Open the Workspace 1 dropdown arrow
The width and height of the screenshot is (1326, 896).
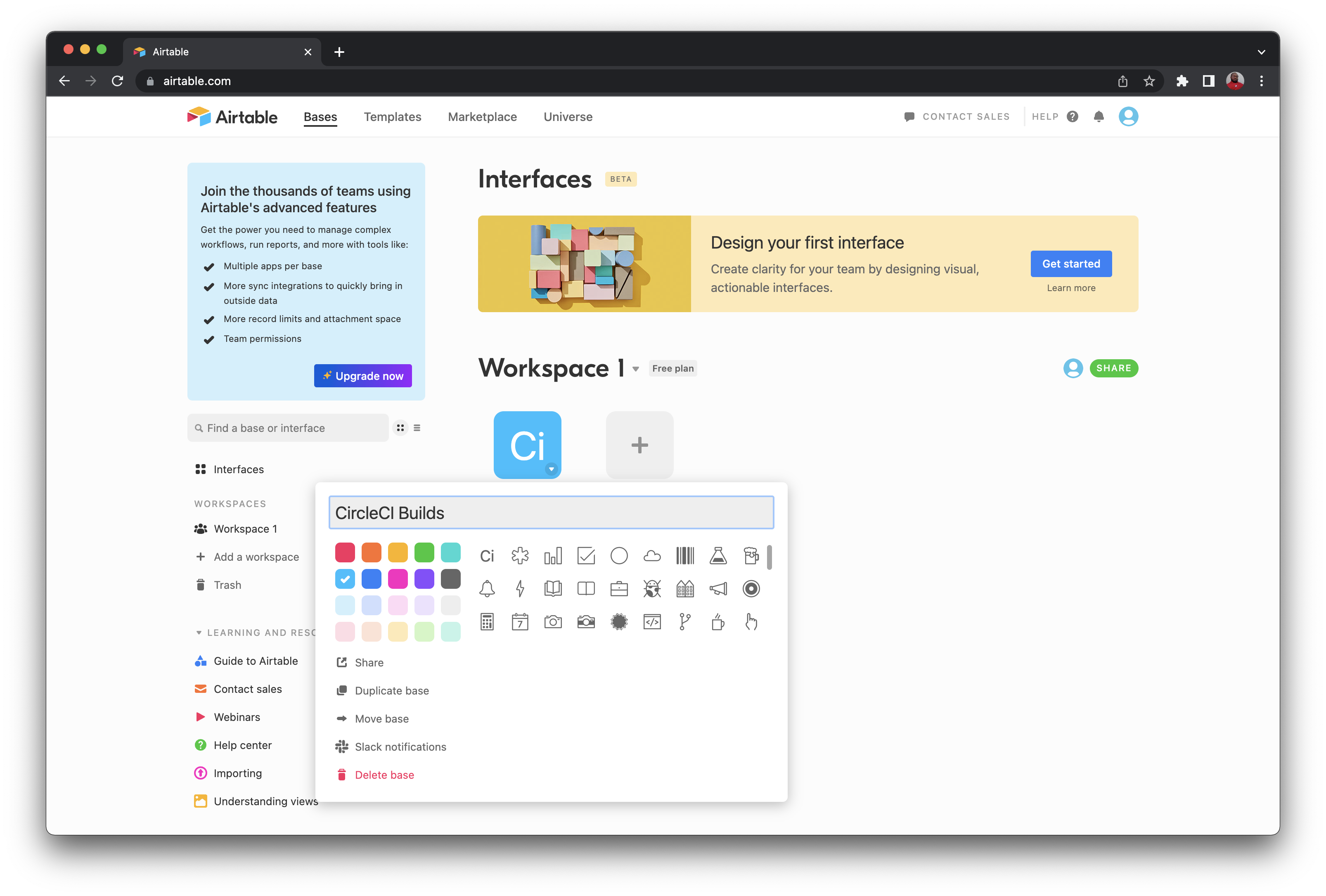(x=636, y=369)
